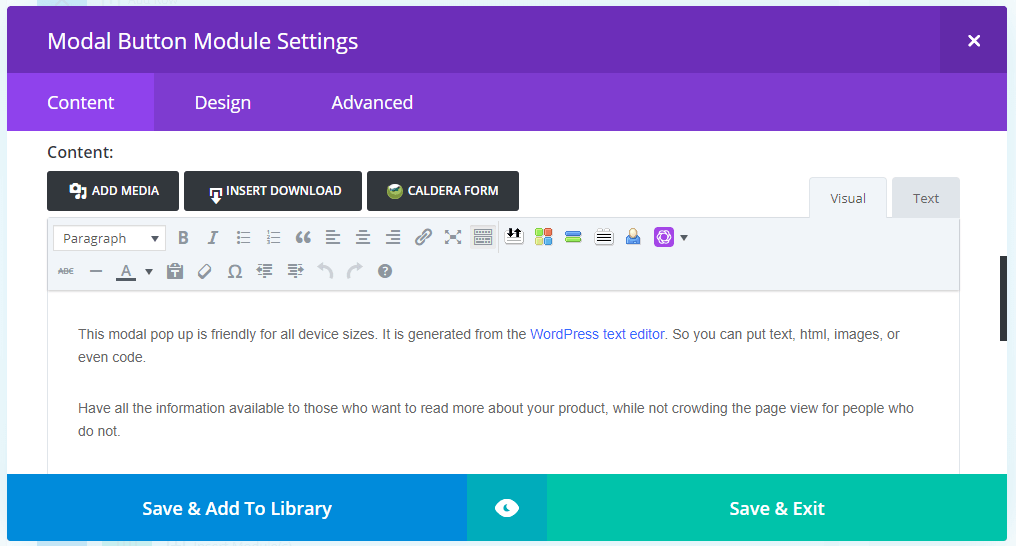Clear formatting with the eraser
Screen dimensions: 1016x546
205,271
